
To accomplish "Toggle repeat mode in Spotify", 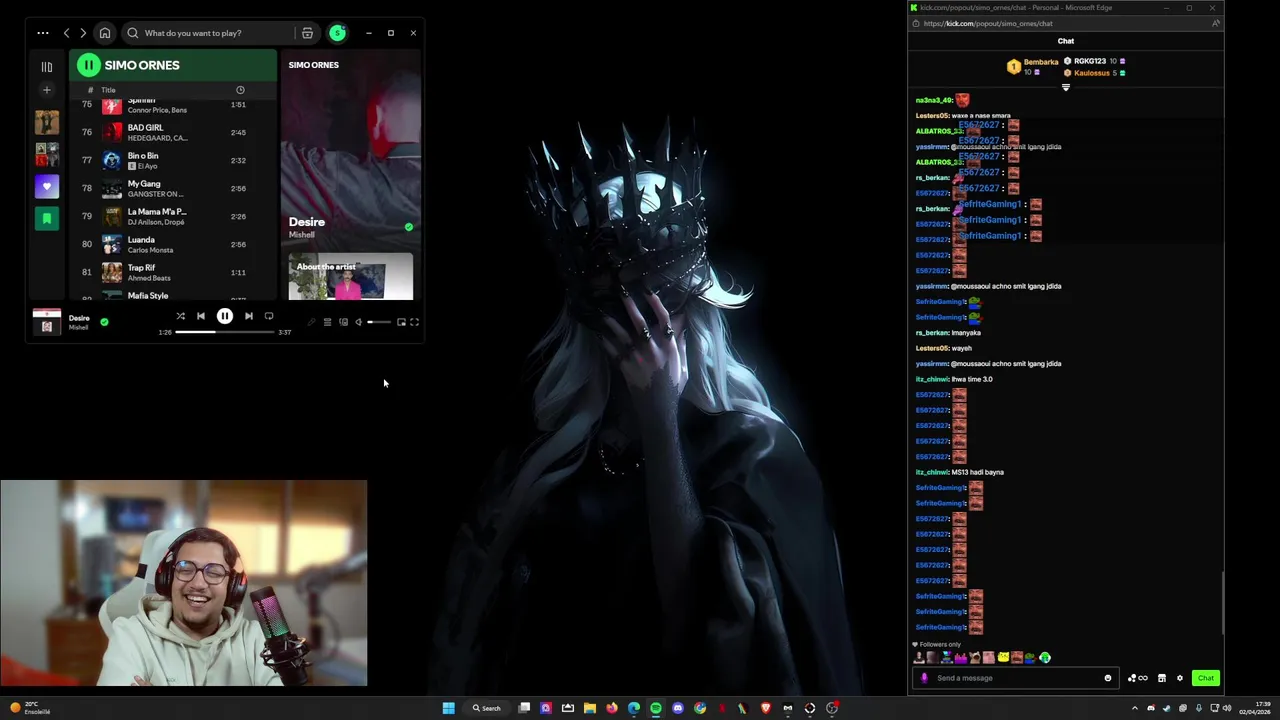I will [x=269, y=316].
